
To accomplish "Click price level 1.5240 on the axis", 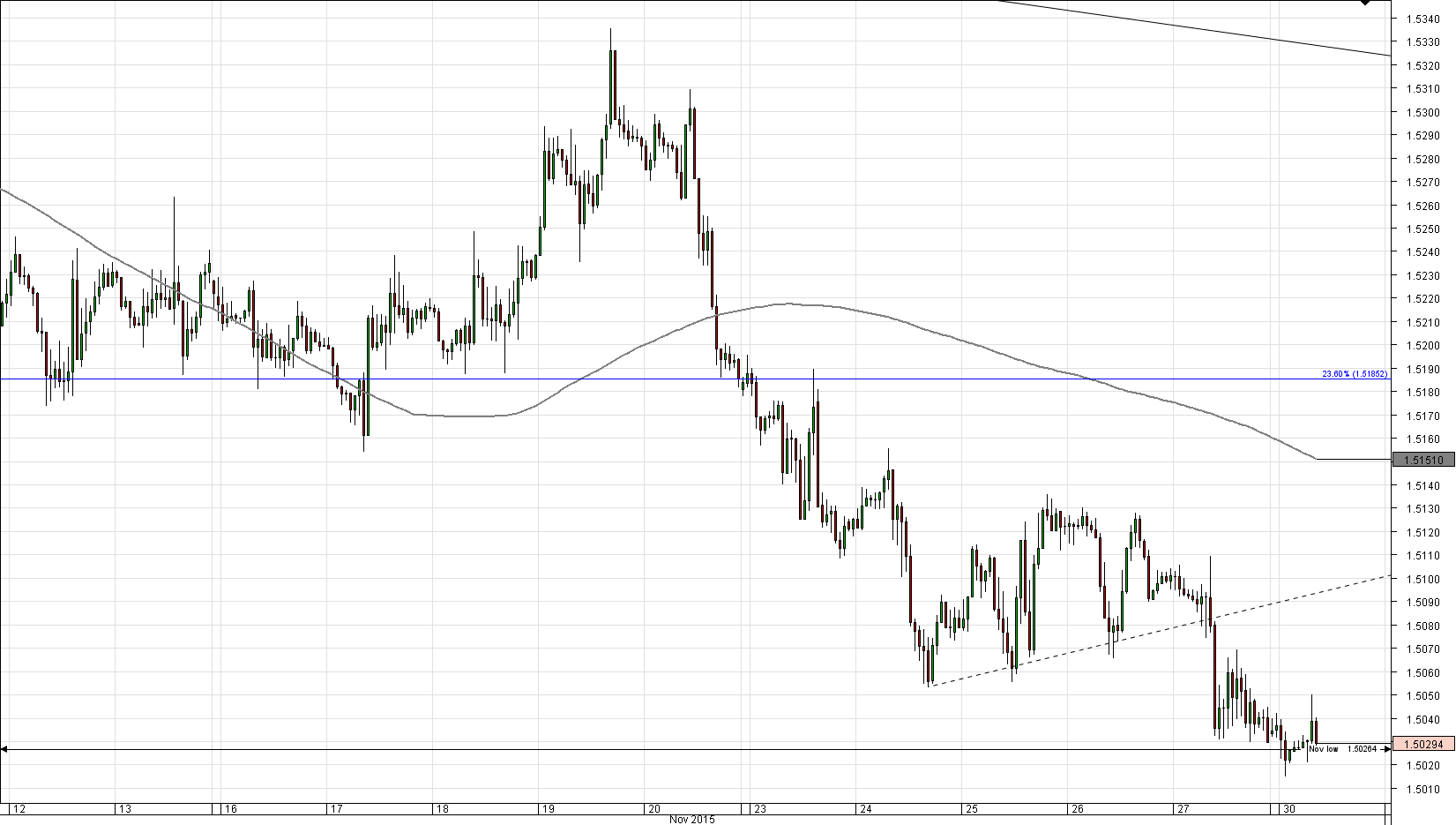I will (1424, 252).
